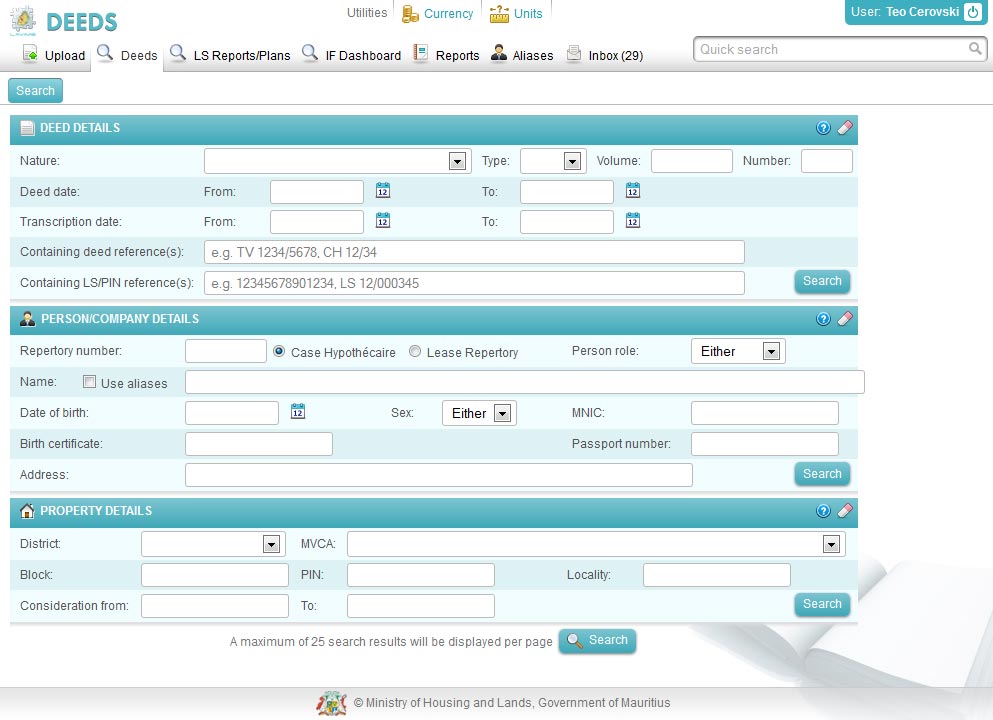Open calendar for Transcription date To
This screenshot has width=993, height=720.
(x=633, y=220)
